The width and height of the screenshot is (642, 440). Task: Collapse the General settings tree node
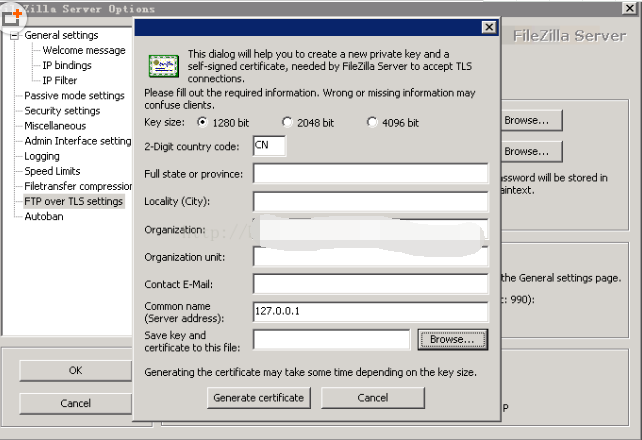click(15, 36)
